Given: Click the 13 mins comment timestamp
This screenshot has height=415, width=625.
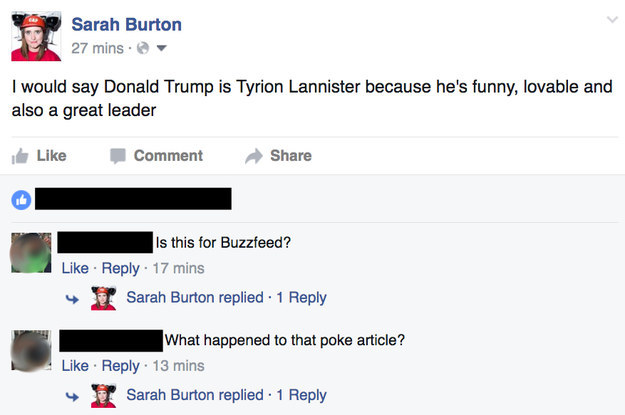Looking at the screenshot, I should (x=181, y=366).
